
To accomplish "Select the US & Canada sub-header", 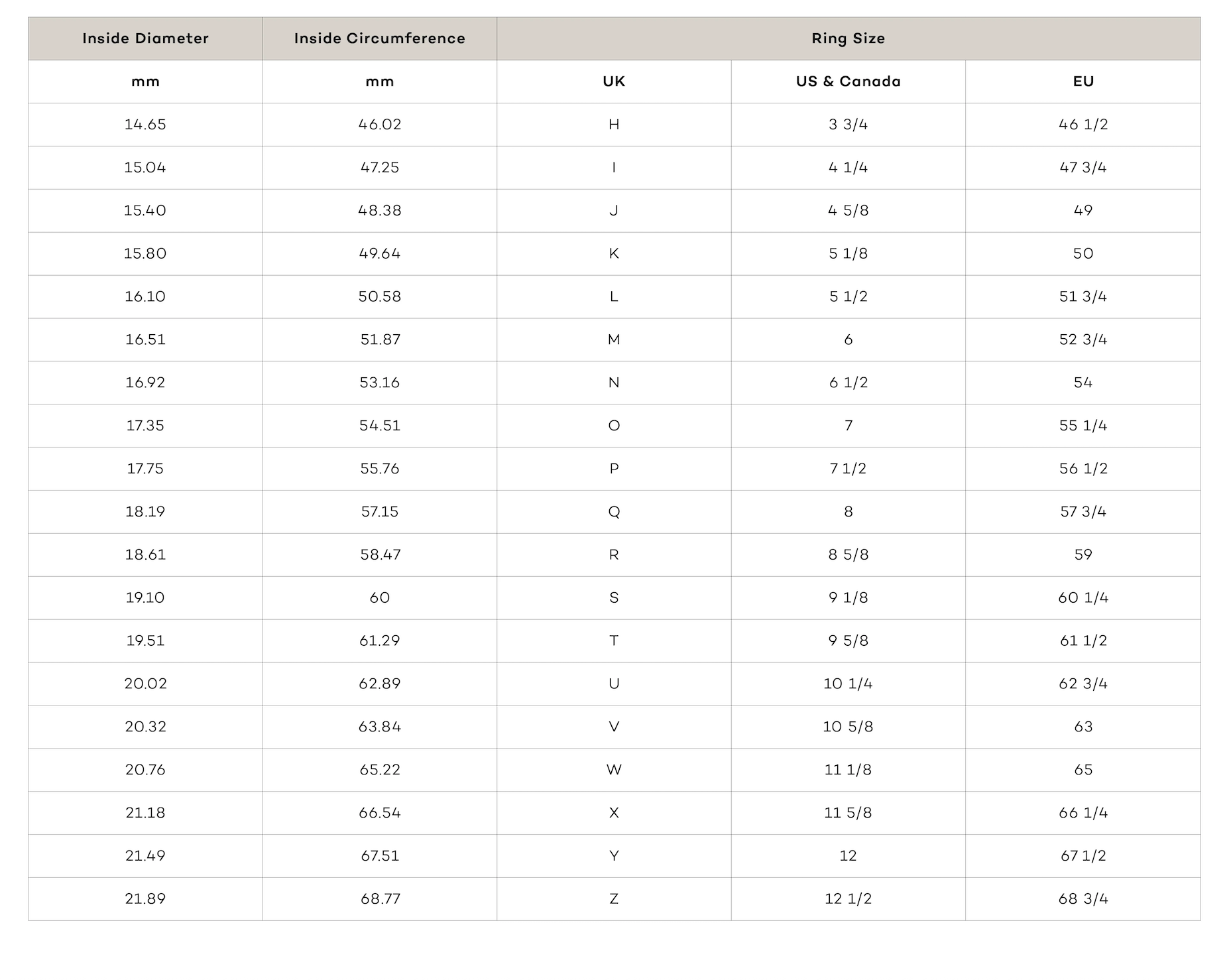I will (848, 82).
